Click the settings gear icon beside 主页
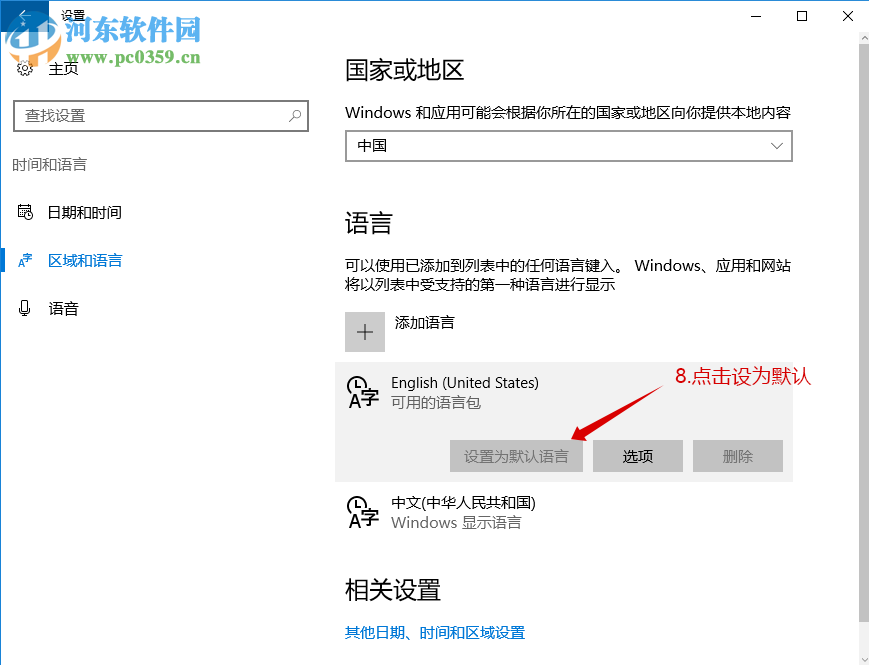 click(x=24, y=66)
